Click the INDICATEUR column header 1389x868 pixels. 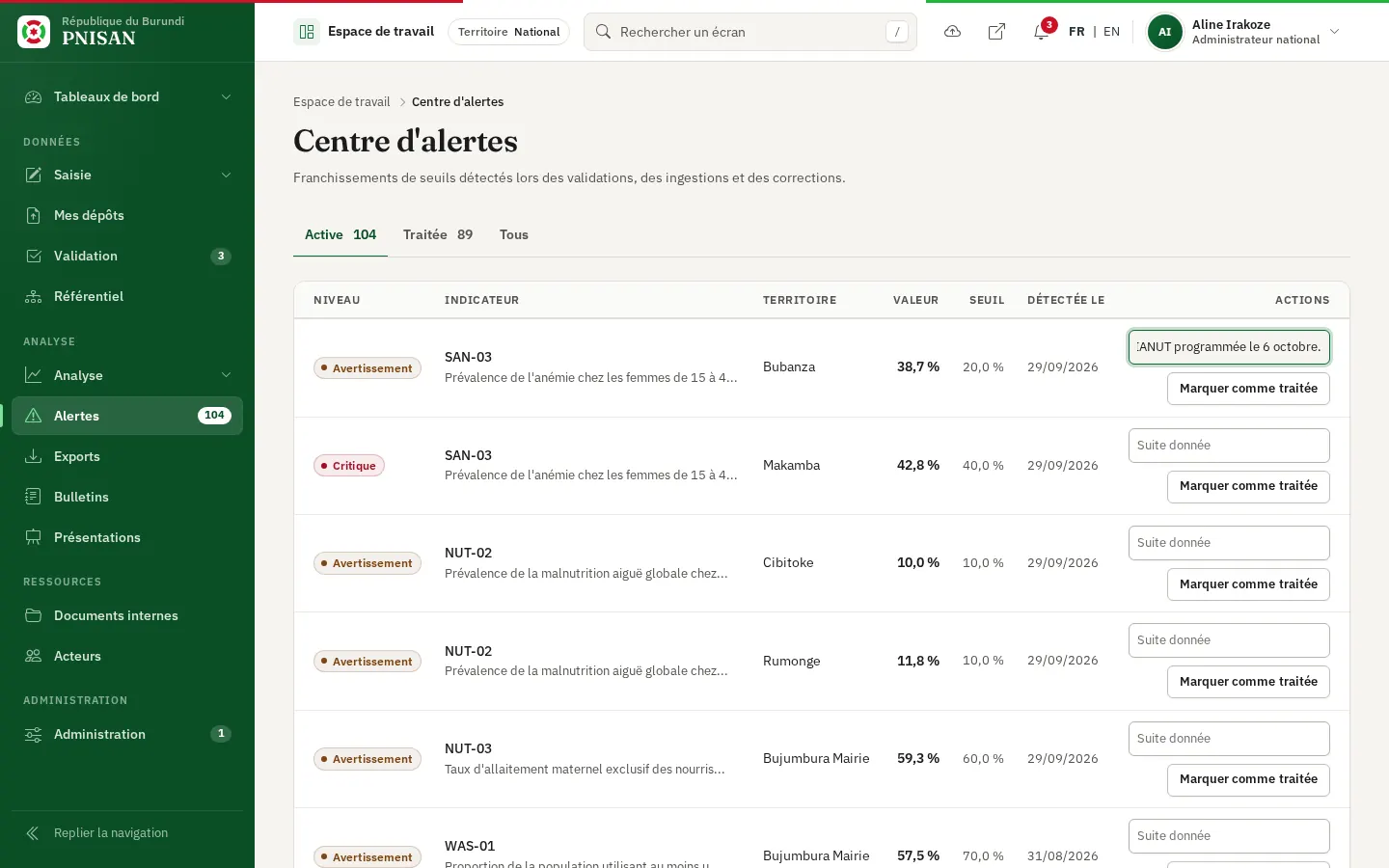click(x=481, y=300)
